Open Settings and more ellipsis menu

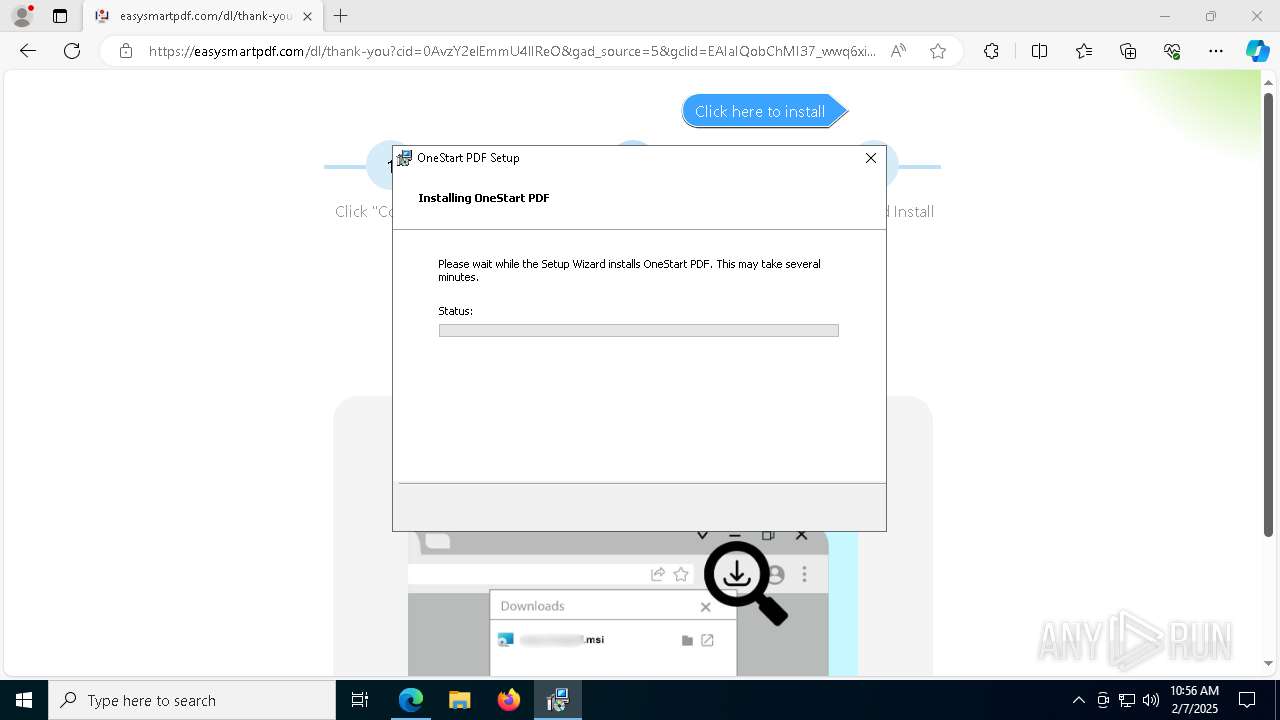click(x=1216, y=51)
